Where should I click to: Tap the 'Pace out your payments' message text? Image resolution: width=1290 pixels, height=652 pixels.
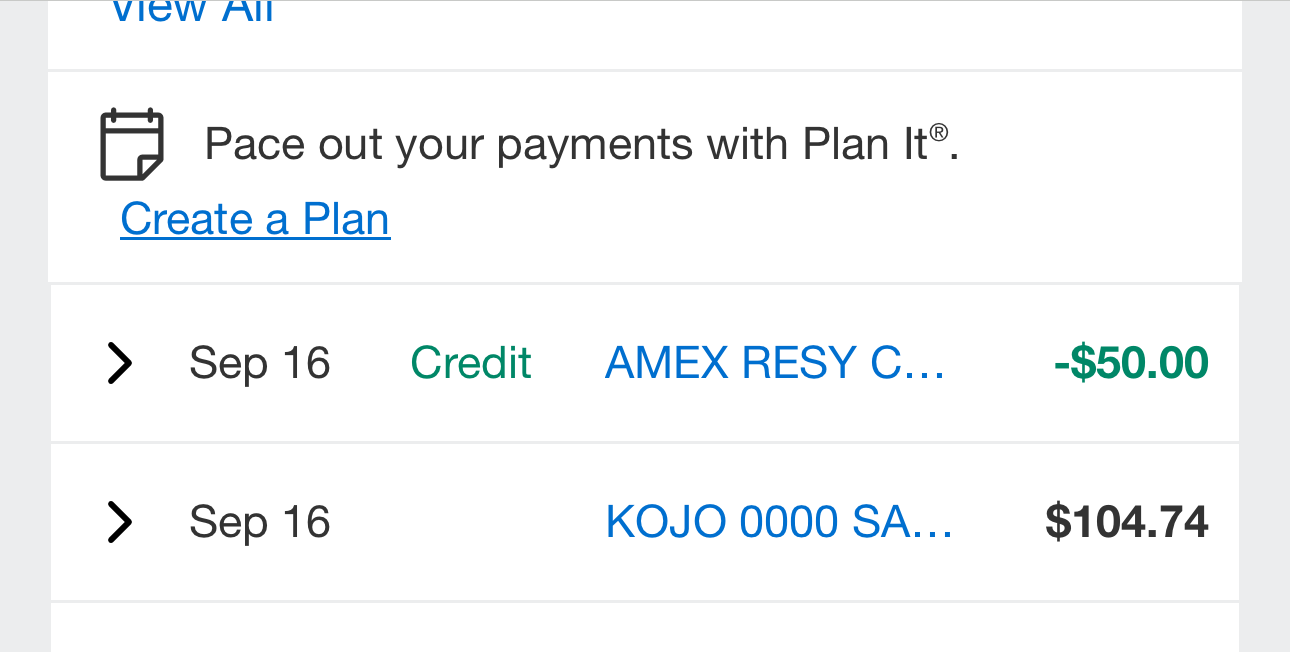click(x=582, y=145)
